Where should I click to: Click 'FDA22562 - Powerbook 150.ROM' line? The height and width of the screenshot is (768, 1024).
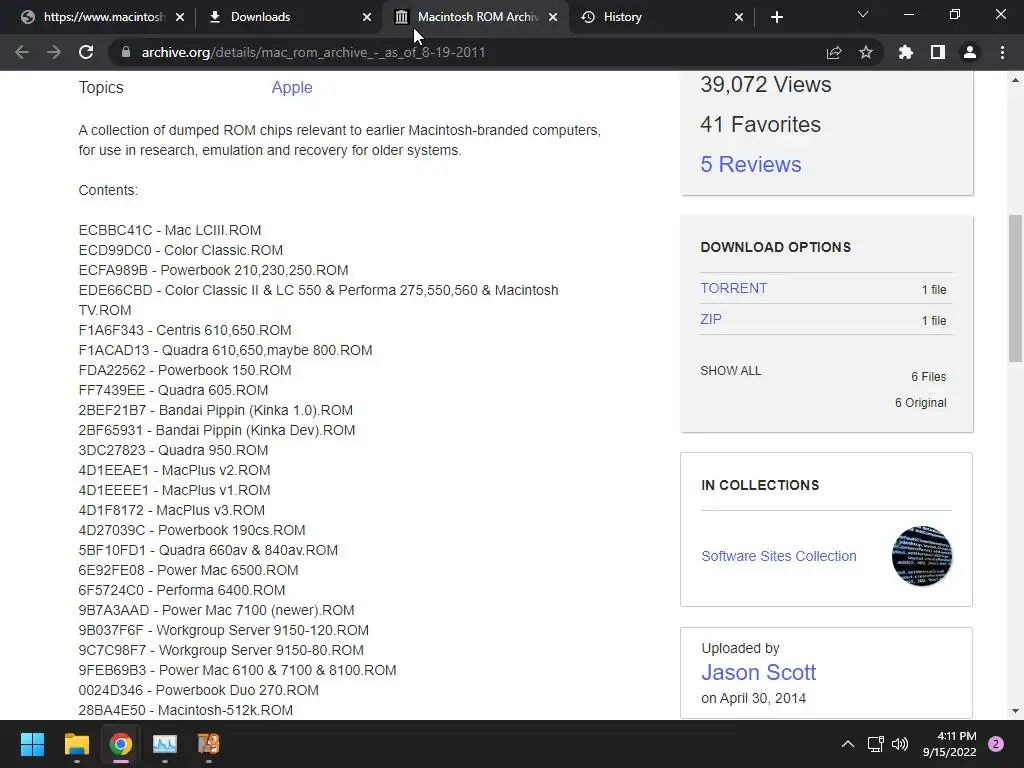click(185, 370)
